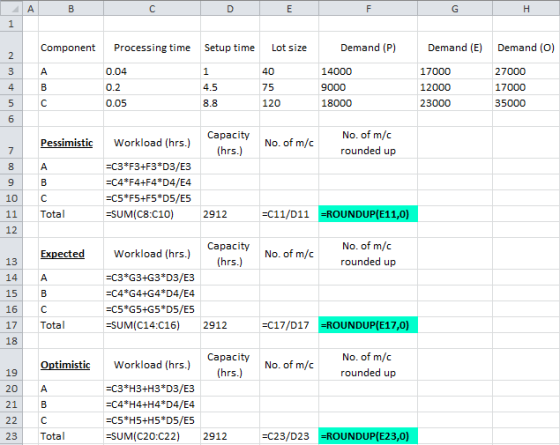Select capacity cell 2912 in row 17
The width and height of the screenshot is (560, 445).
pos(230,325)
